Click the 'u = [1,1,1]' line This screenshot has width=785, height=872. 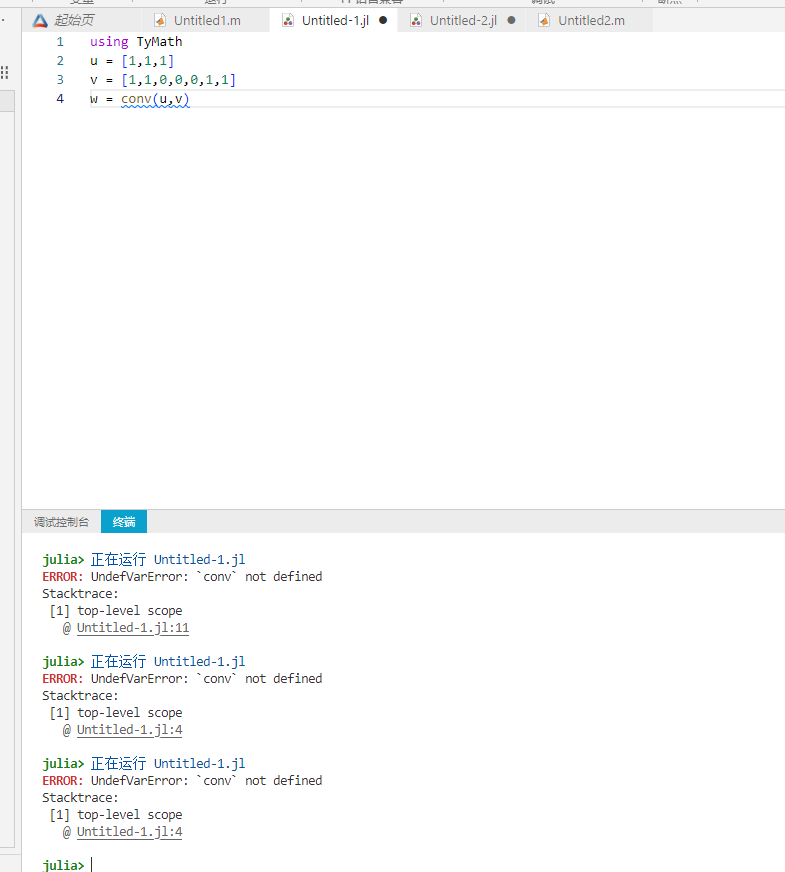132,61
